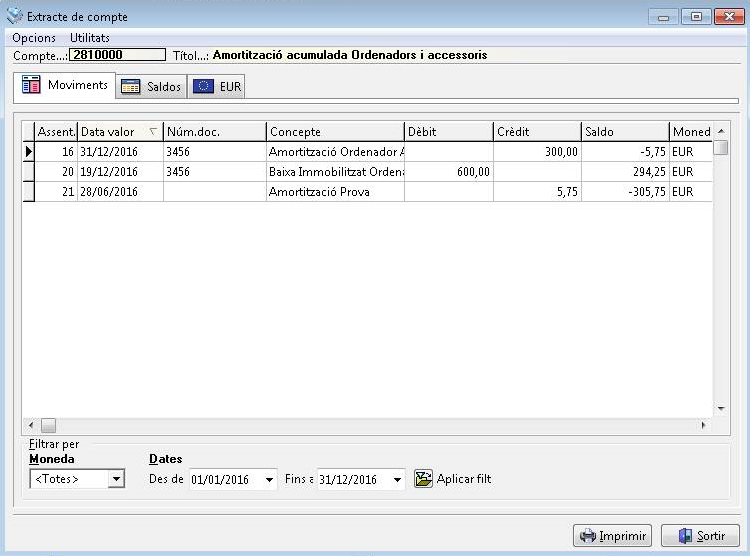
Task: Click the Concepte column header
Action: pos(335,132)
